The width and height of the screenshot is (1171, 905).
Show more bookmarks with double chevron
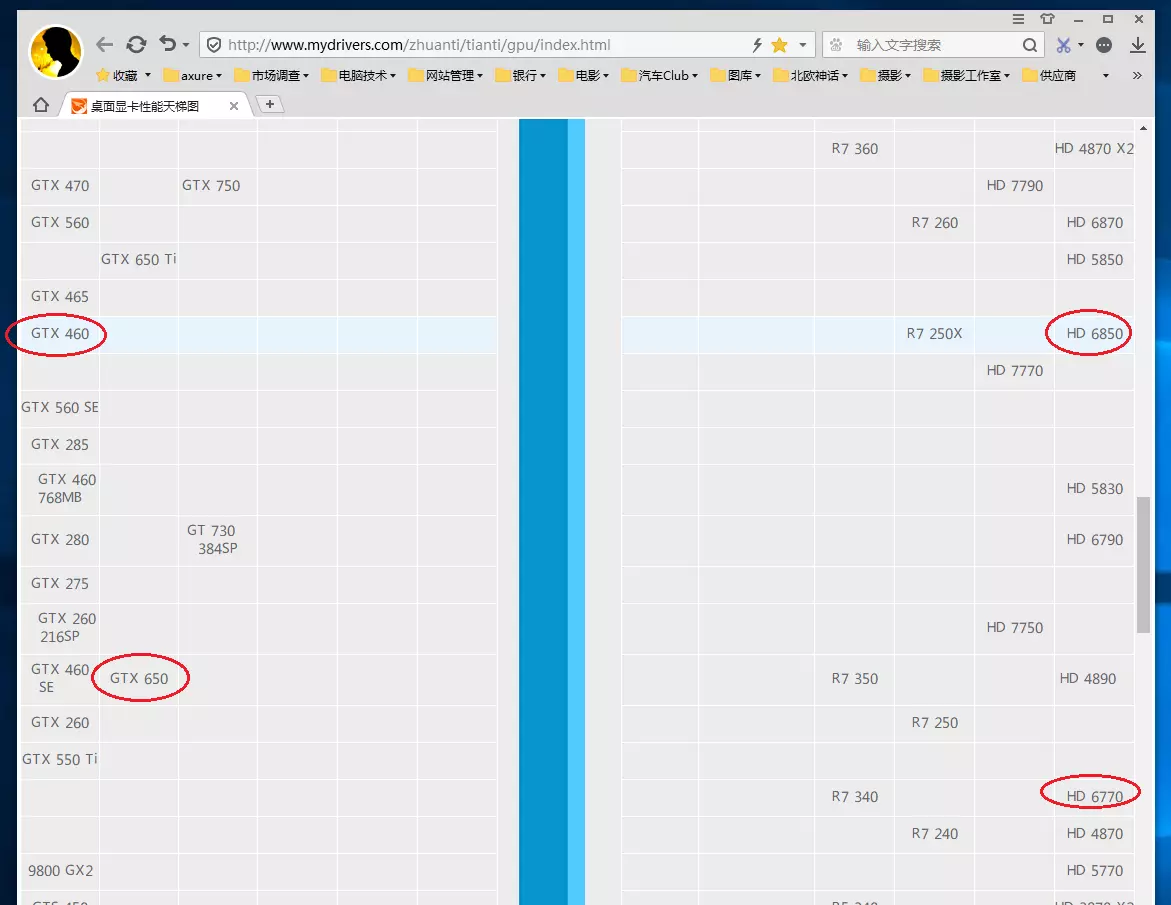click(1137, 75)
